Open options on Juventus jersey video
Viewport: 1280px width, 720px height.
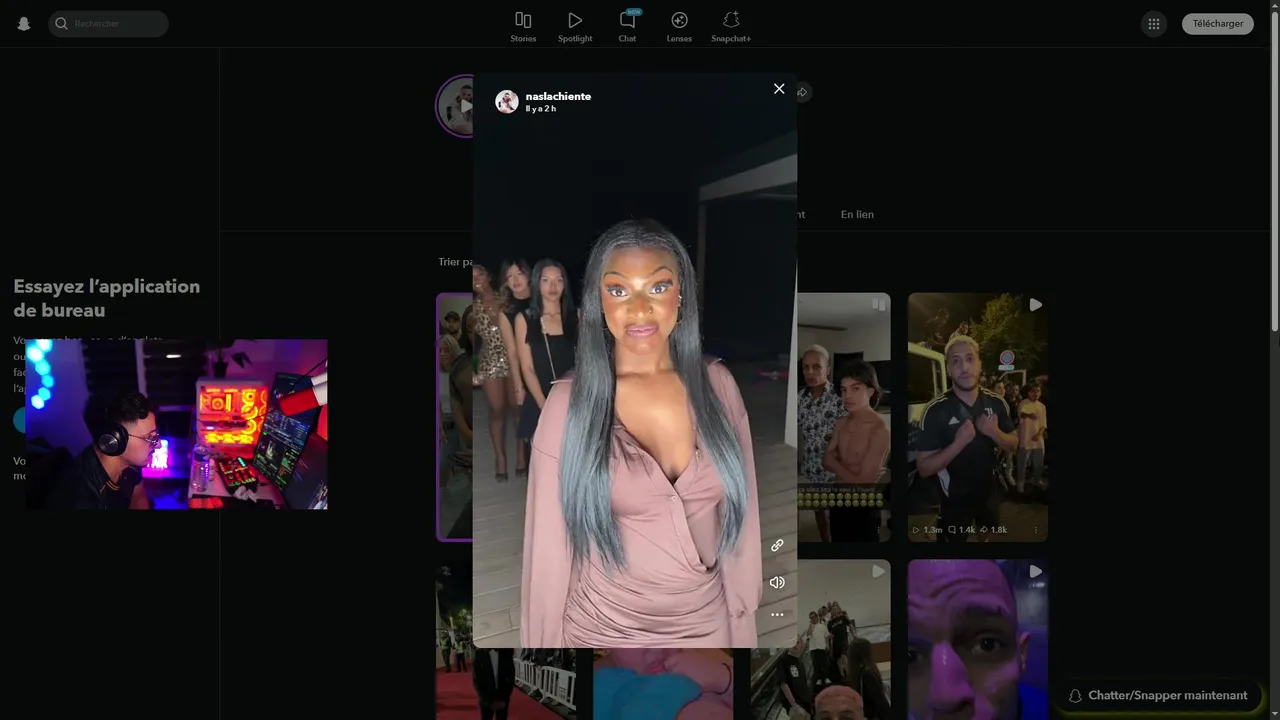pos(1035,530)
